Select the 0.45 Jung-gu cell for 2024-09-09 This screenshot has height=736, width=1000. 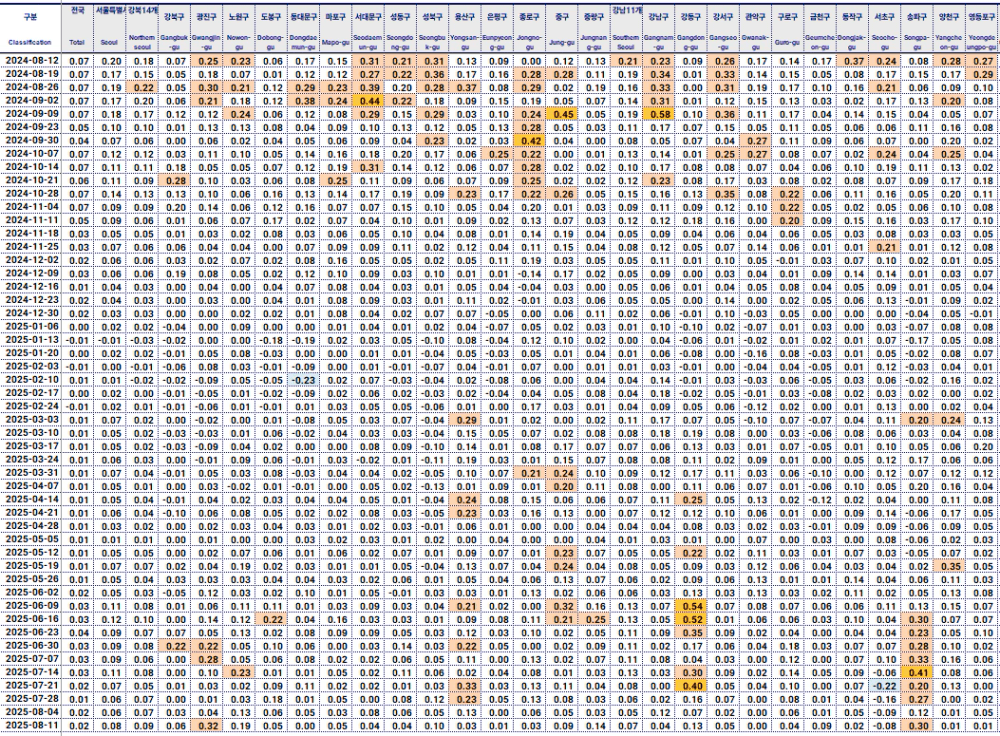click(x=562, y=114)
